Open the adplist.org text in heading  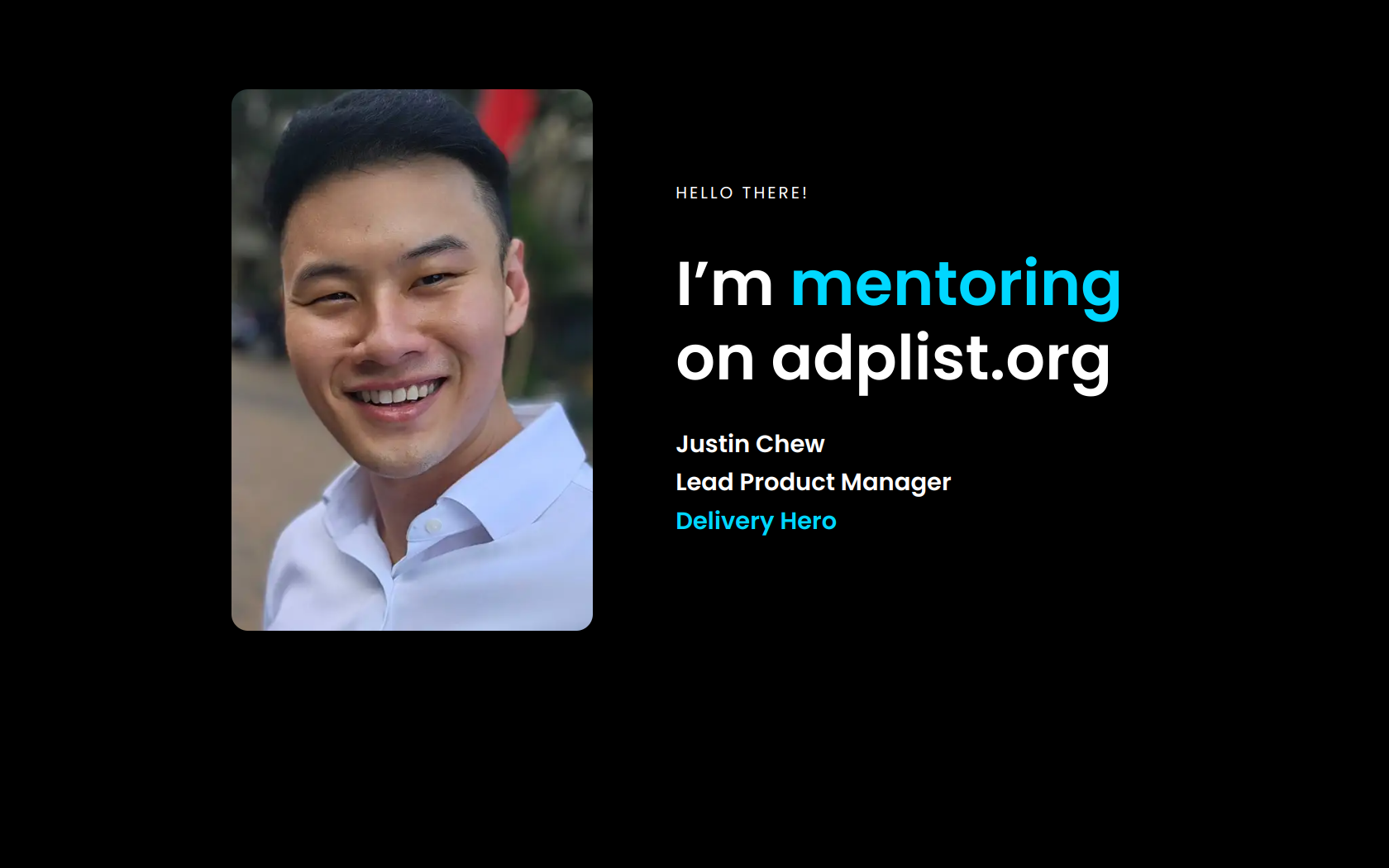click(x=941, y=360)
